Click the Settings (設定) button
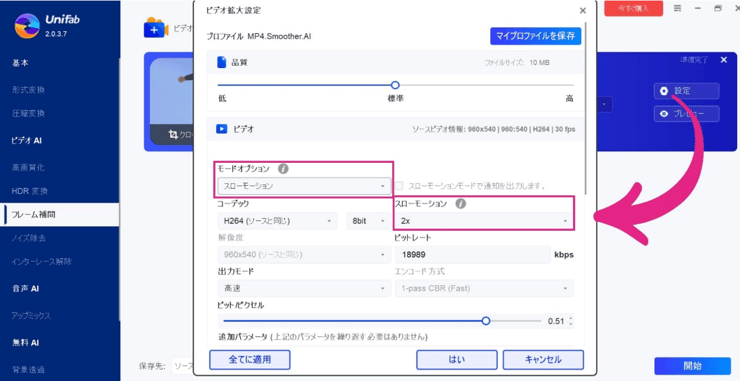740x381 pixels. tap(687, 91)
